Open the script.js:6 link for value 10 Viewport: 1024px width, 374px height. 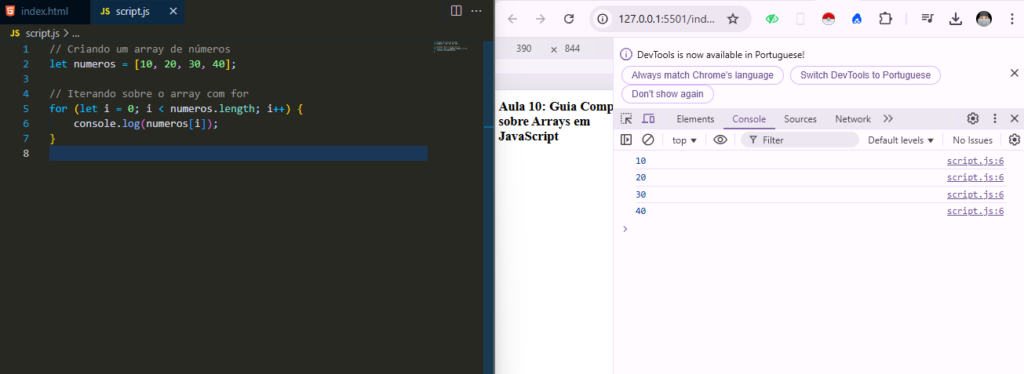point(975,161)
